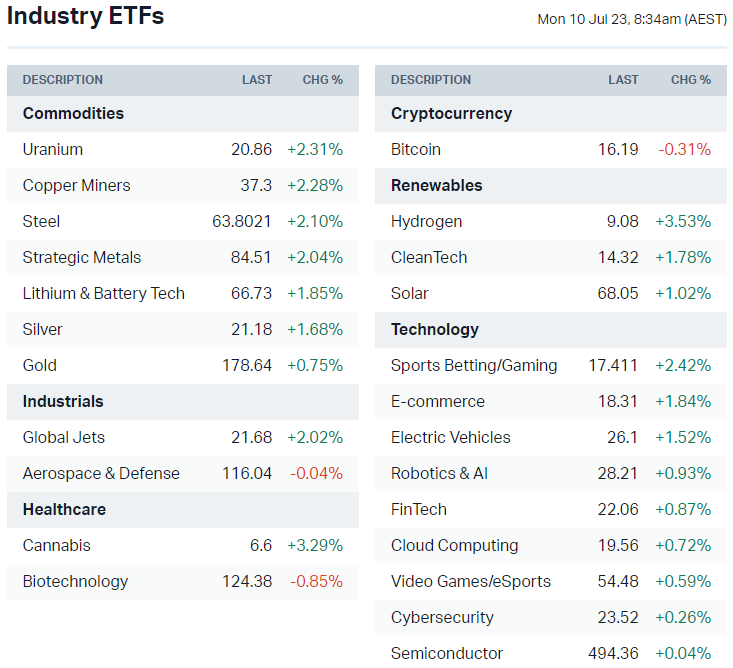Click the left table's DESCRIPTION column header
Viewport: 733px width, 668px height.
click(x=63, y=80)
